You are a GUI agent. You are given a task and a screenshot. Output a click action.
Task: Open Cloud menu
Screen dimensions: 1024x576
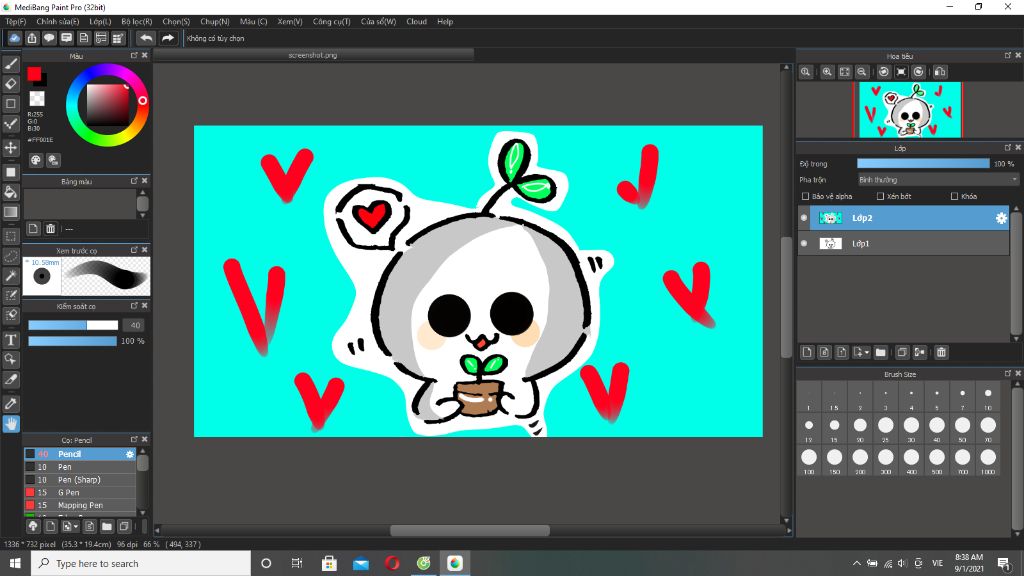[416, 22]
